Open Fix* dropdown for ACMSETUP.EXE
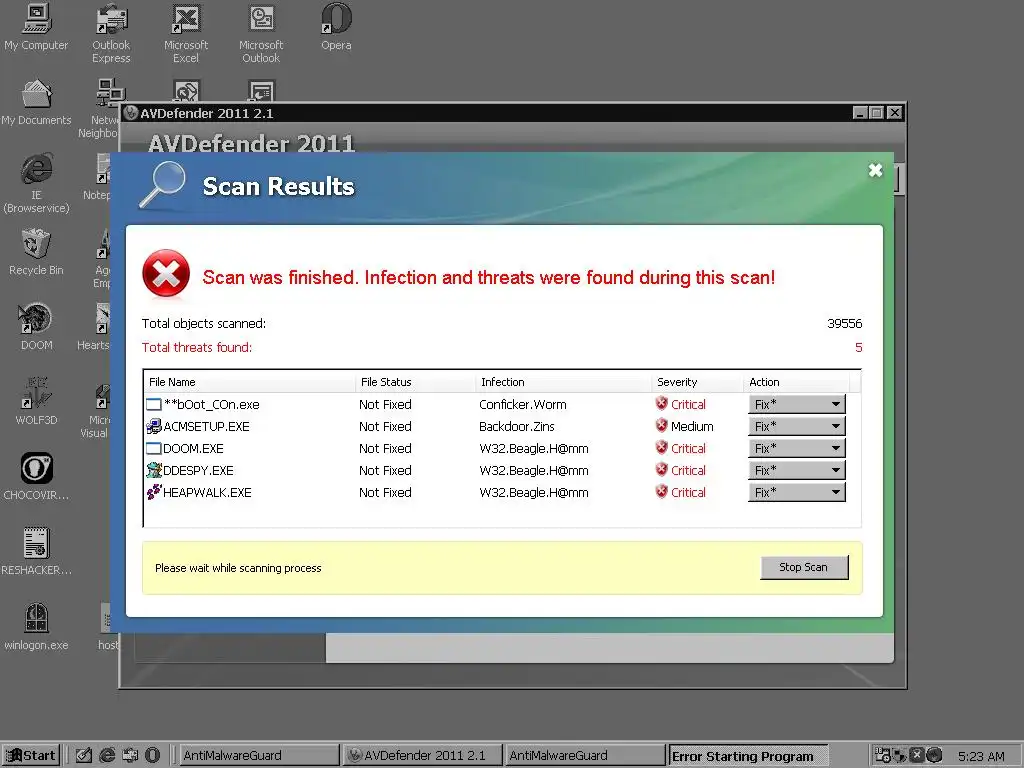Screen dimensions: 1024x768 click(x=797, y=426)
